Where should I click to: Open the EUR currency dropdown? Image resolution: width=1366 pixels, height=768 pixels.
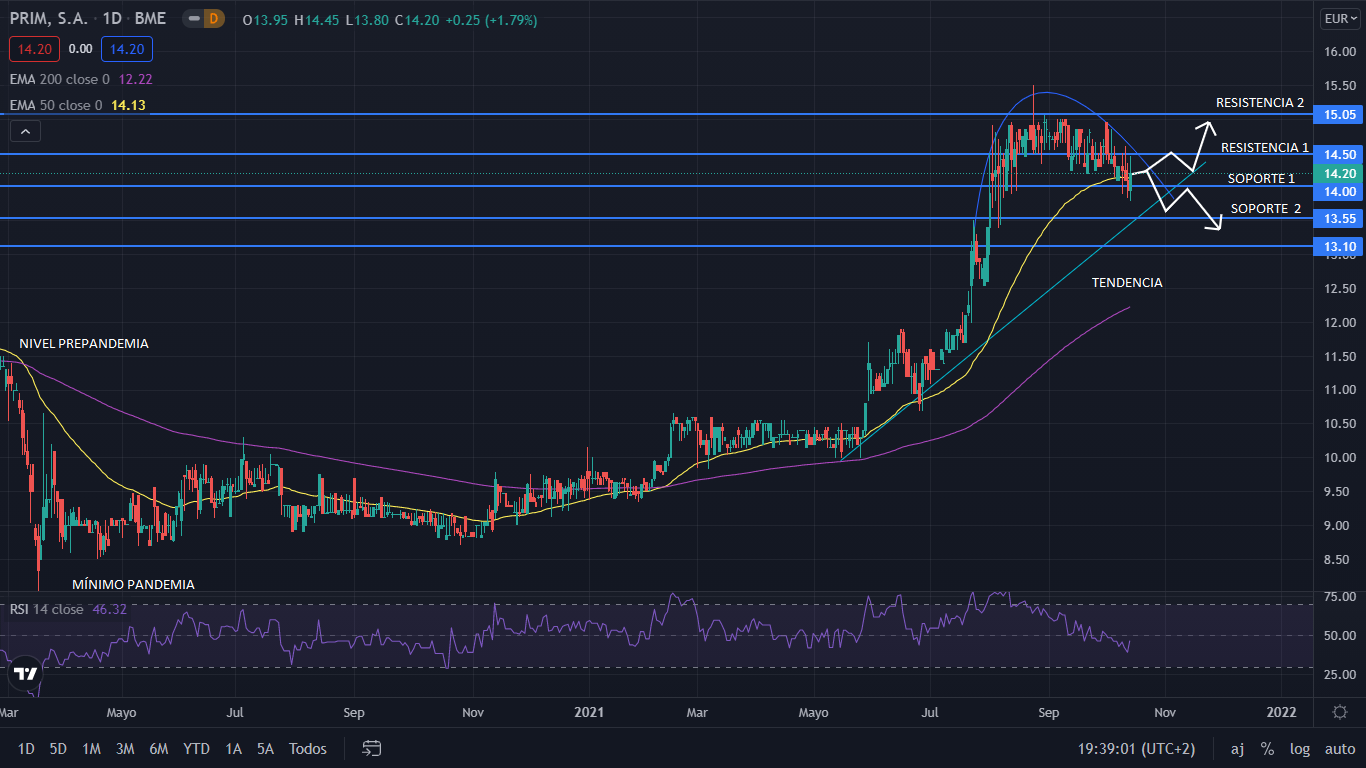coord(1339,18)
